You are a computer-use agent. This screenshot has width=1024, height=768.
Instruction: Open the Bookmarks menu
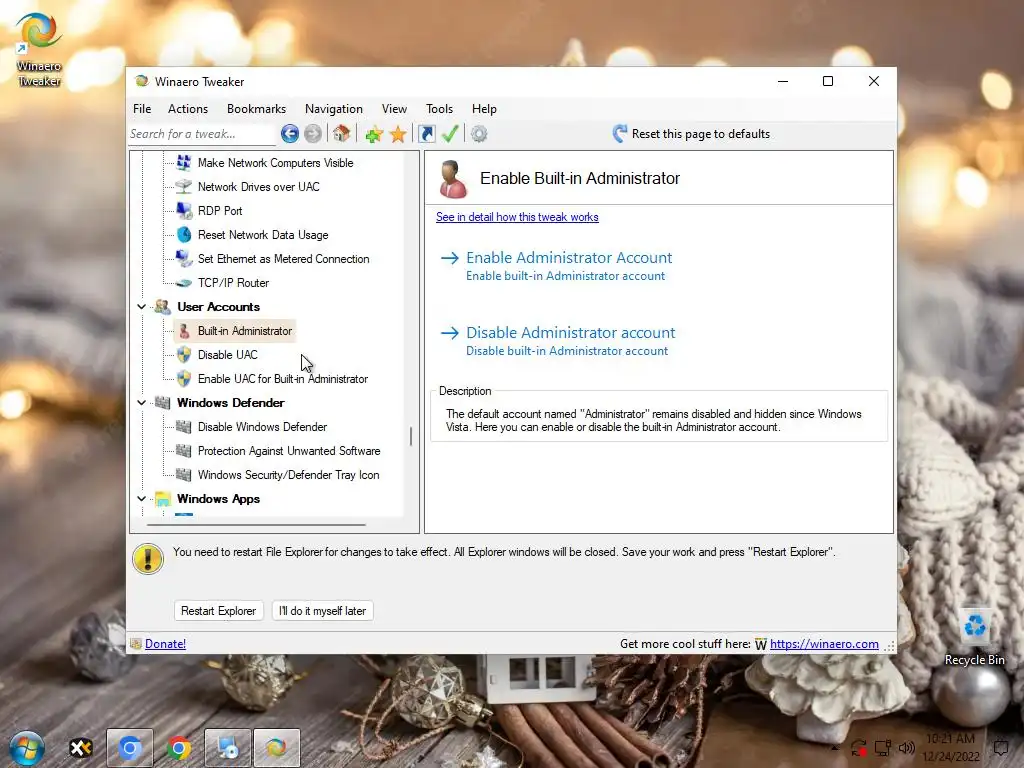click(x=256, y=109)
